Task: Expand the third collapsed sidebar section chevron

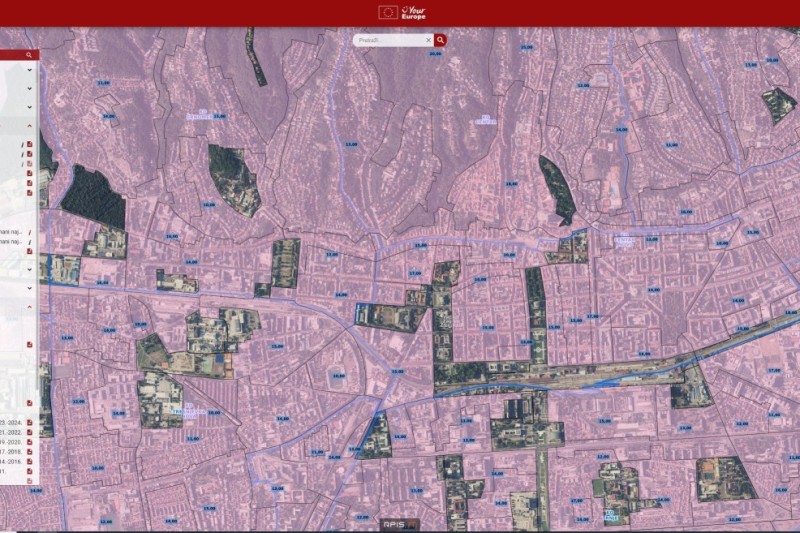Action: pyautogui.click(x=29, y=106)
